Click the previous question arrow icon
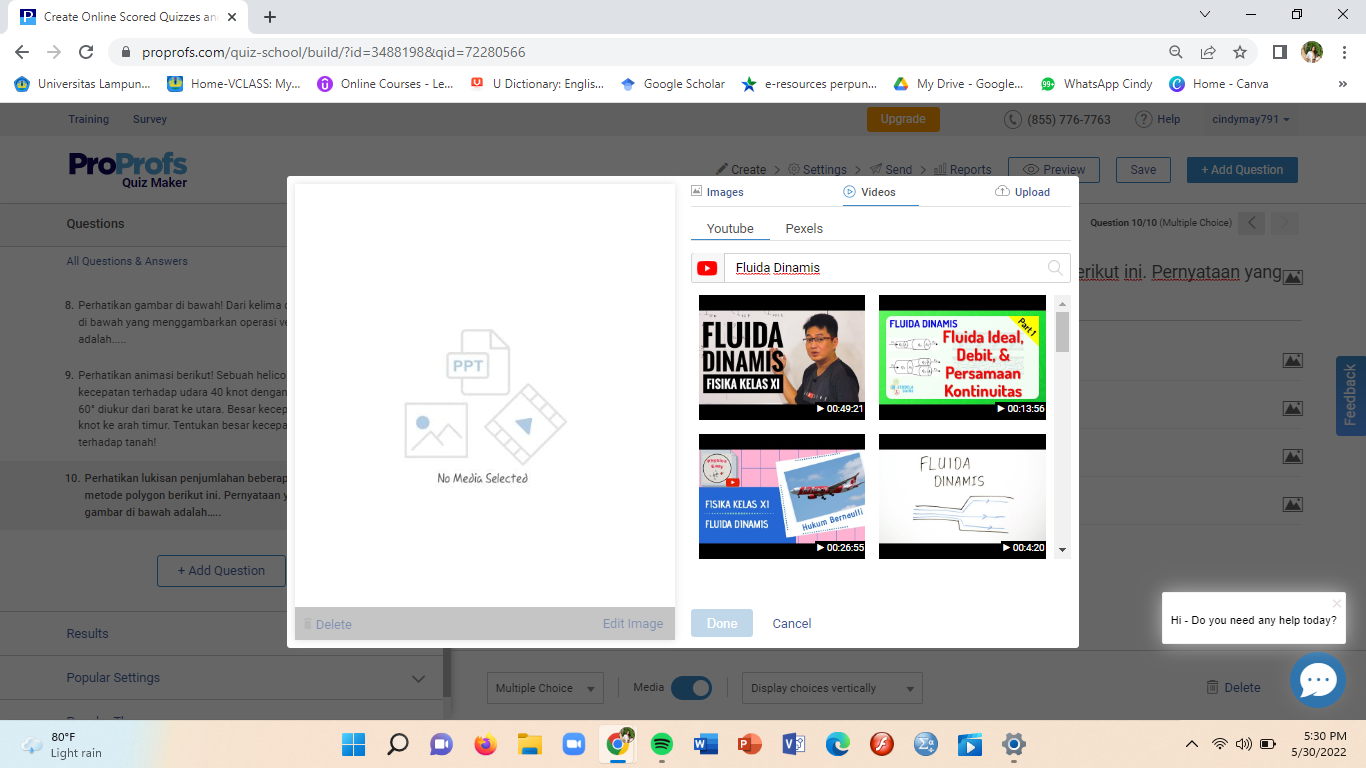 point(1252,223)
